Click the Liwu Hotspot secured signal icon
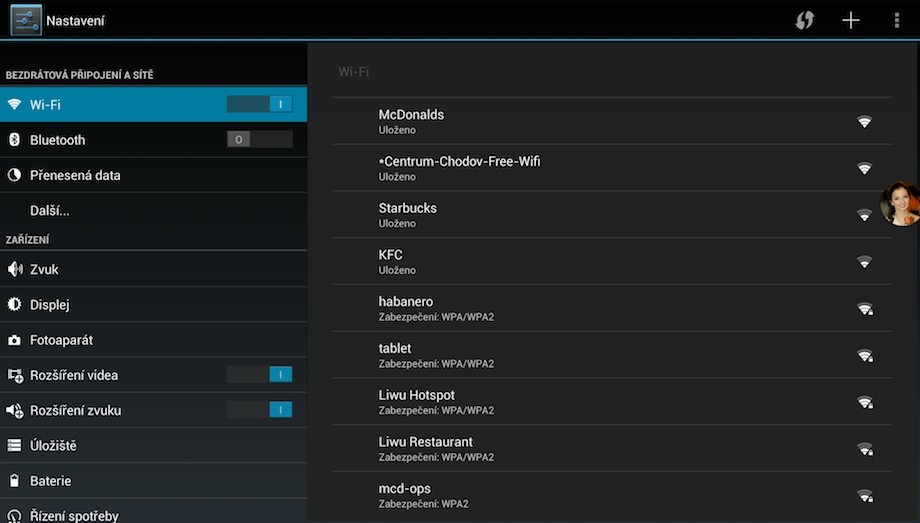Image resolution: width=920 pixels, height=523 pixels. (865, 402)
